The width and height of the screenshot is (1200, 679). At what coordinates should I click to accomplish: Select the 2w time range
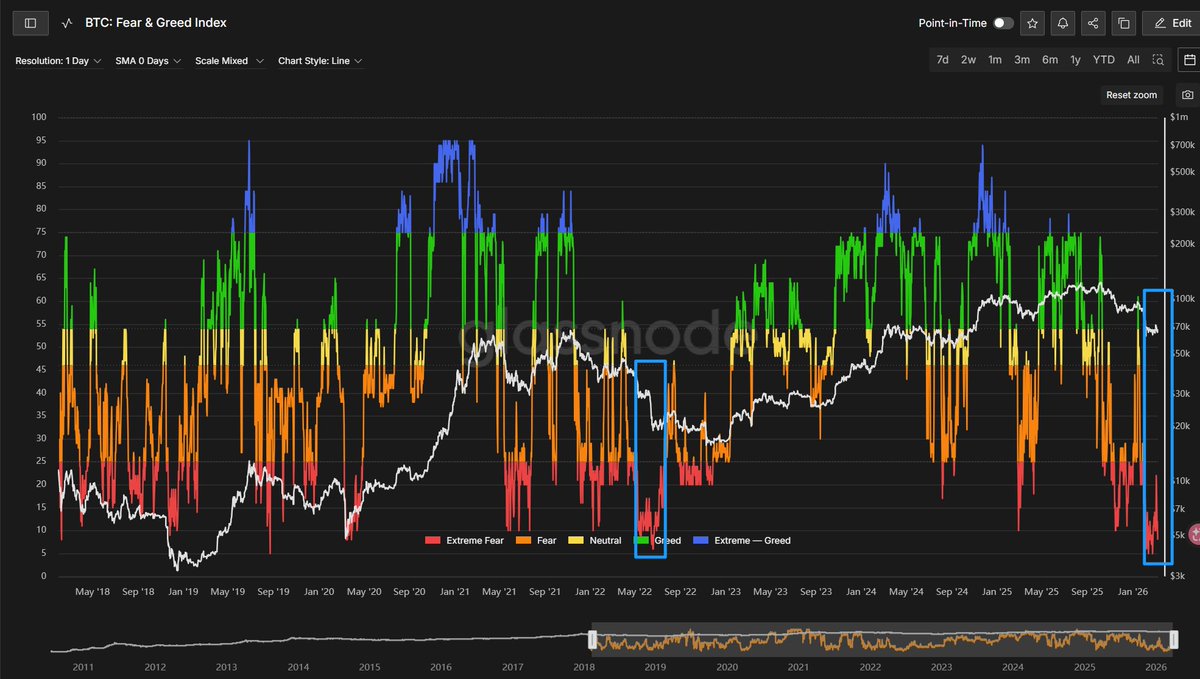(x=968, y=60)
